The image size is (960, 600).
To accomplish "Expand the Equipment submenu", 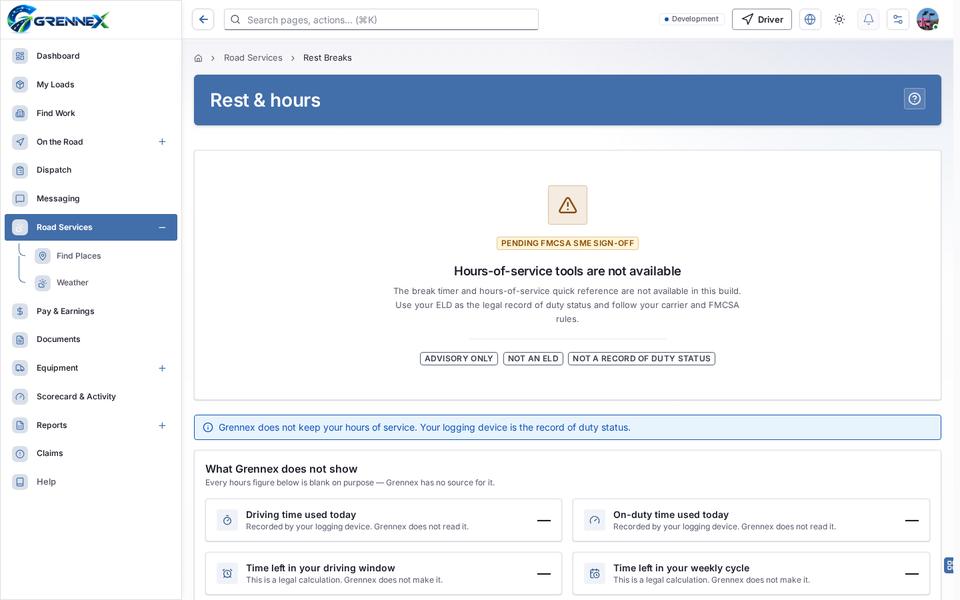I will [162, 368].
